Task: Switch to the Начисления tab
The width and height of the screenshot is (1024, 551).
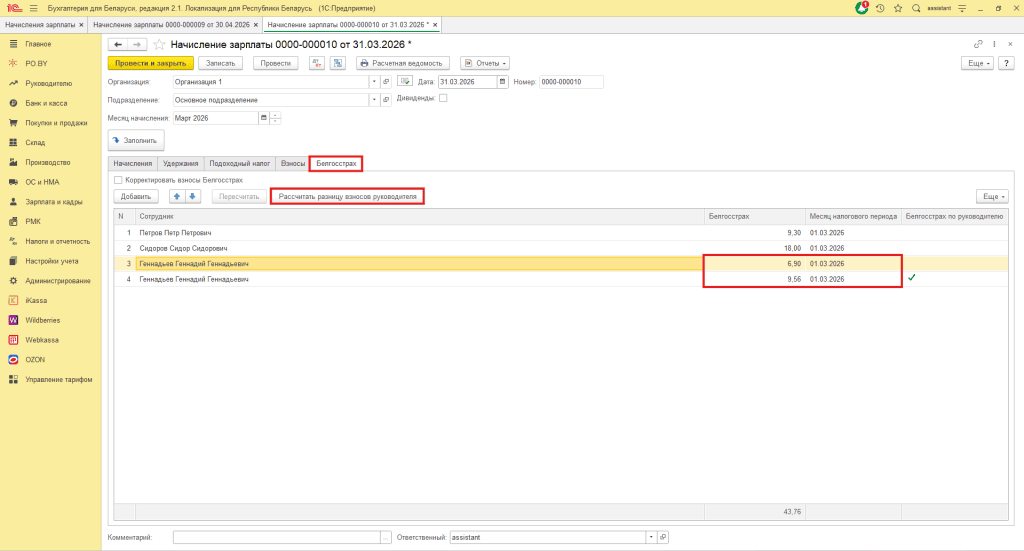Action: pos(133,163)
